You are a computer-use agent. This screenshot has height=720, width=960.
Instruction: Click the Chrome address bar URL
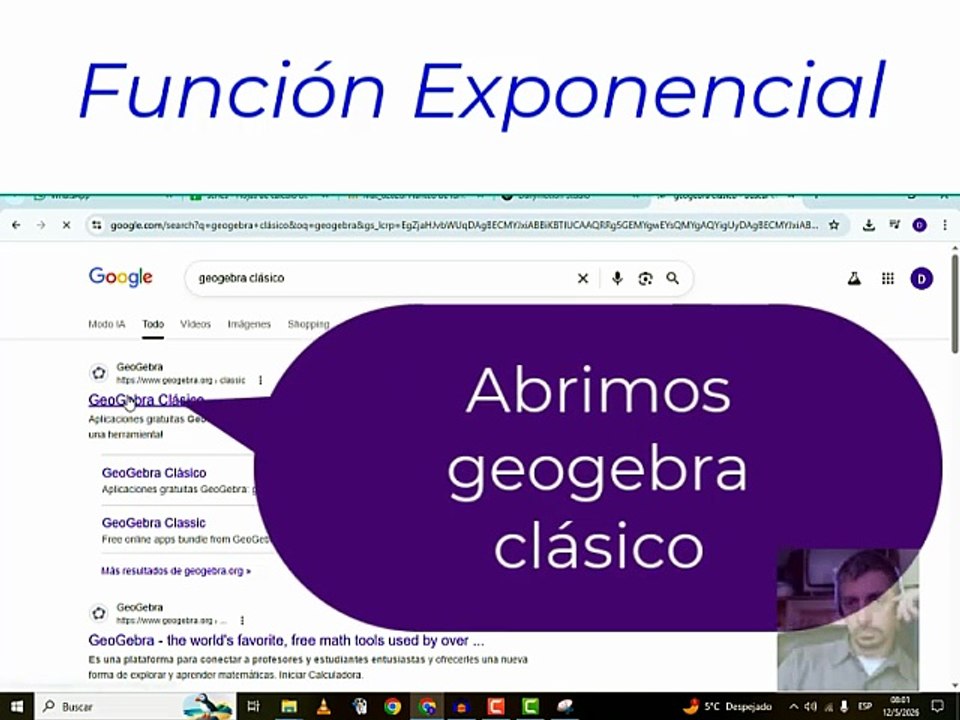point(463,225)
